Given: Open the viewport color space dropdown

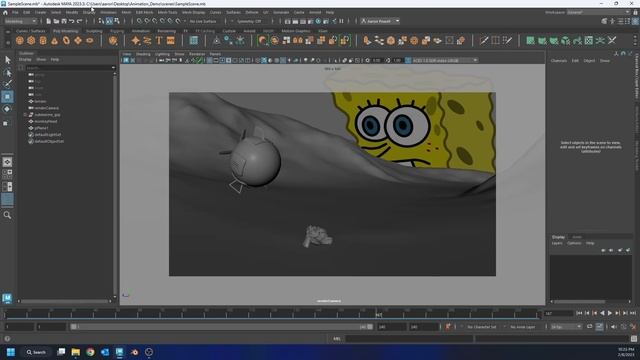Looking at the screenshot, I should coord(445,60).
